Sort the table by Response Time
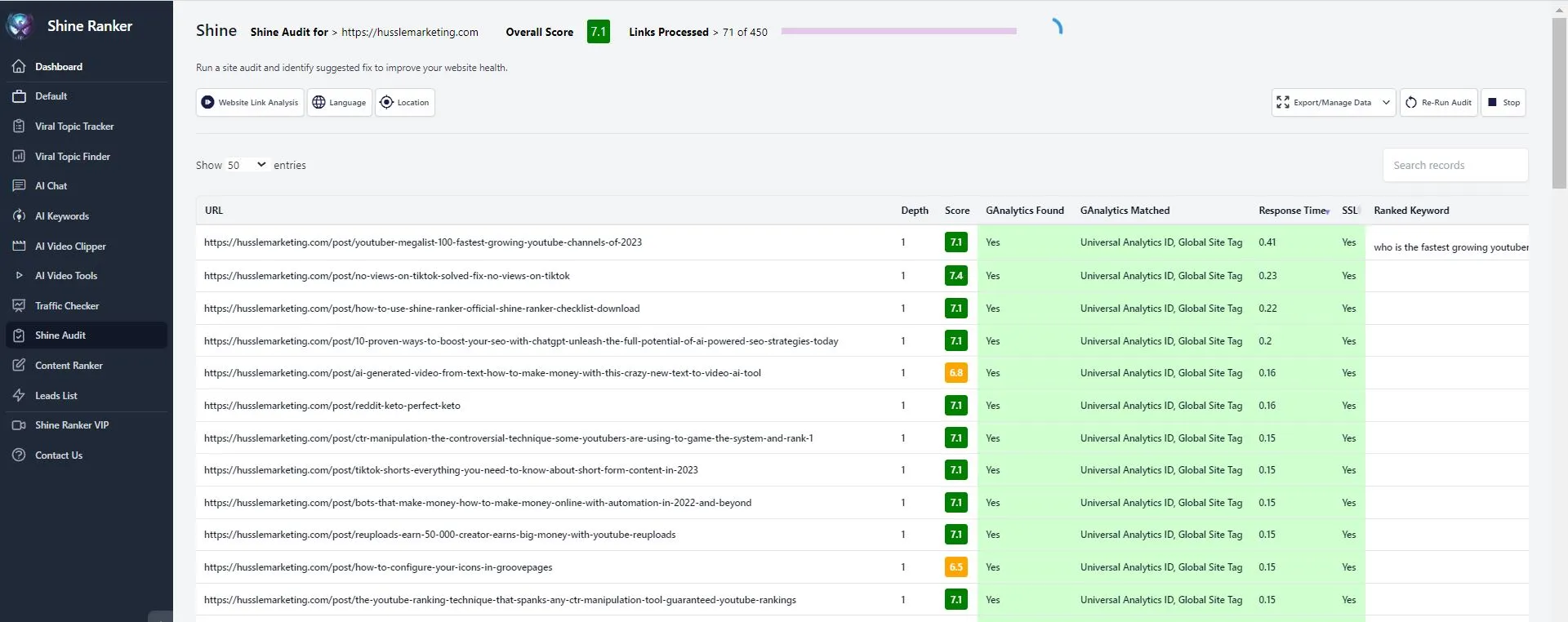The width and height of the screenshot is (1568, 622). [1294, 211]
